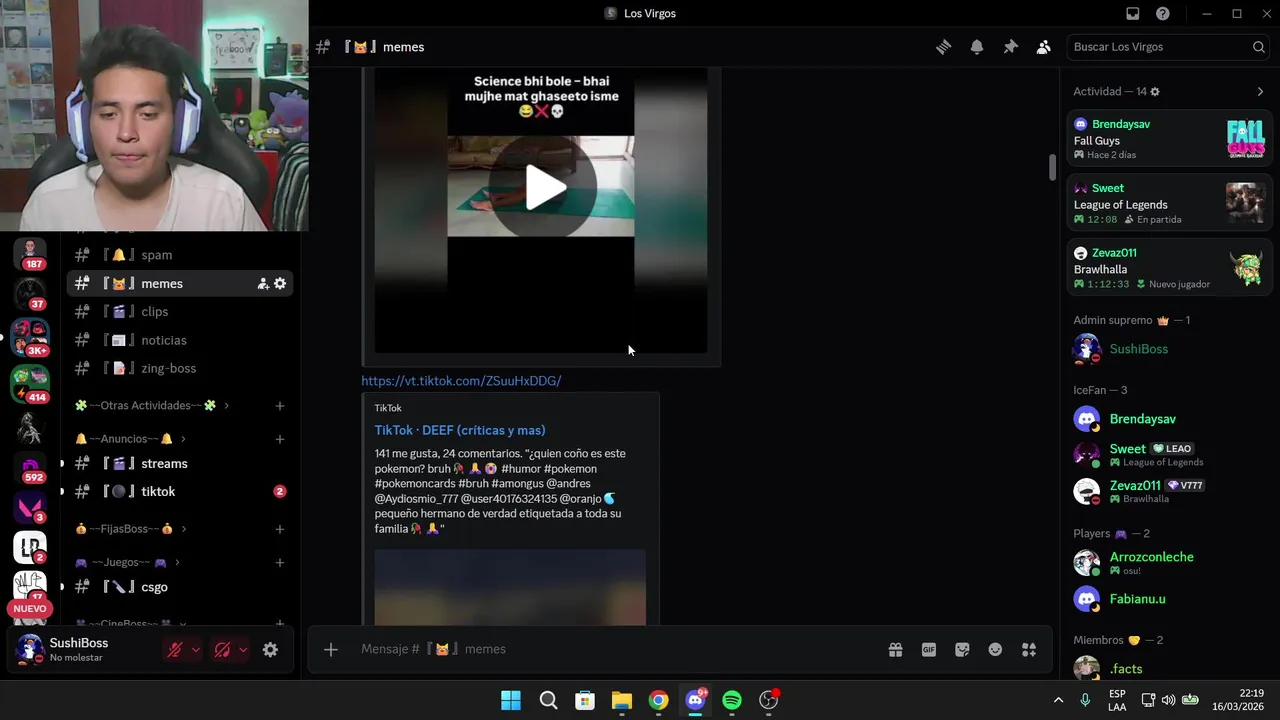
Task: Toggle microphone mute button
Action: 175,650
